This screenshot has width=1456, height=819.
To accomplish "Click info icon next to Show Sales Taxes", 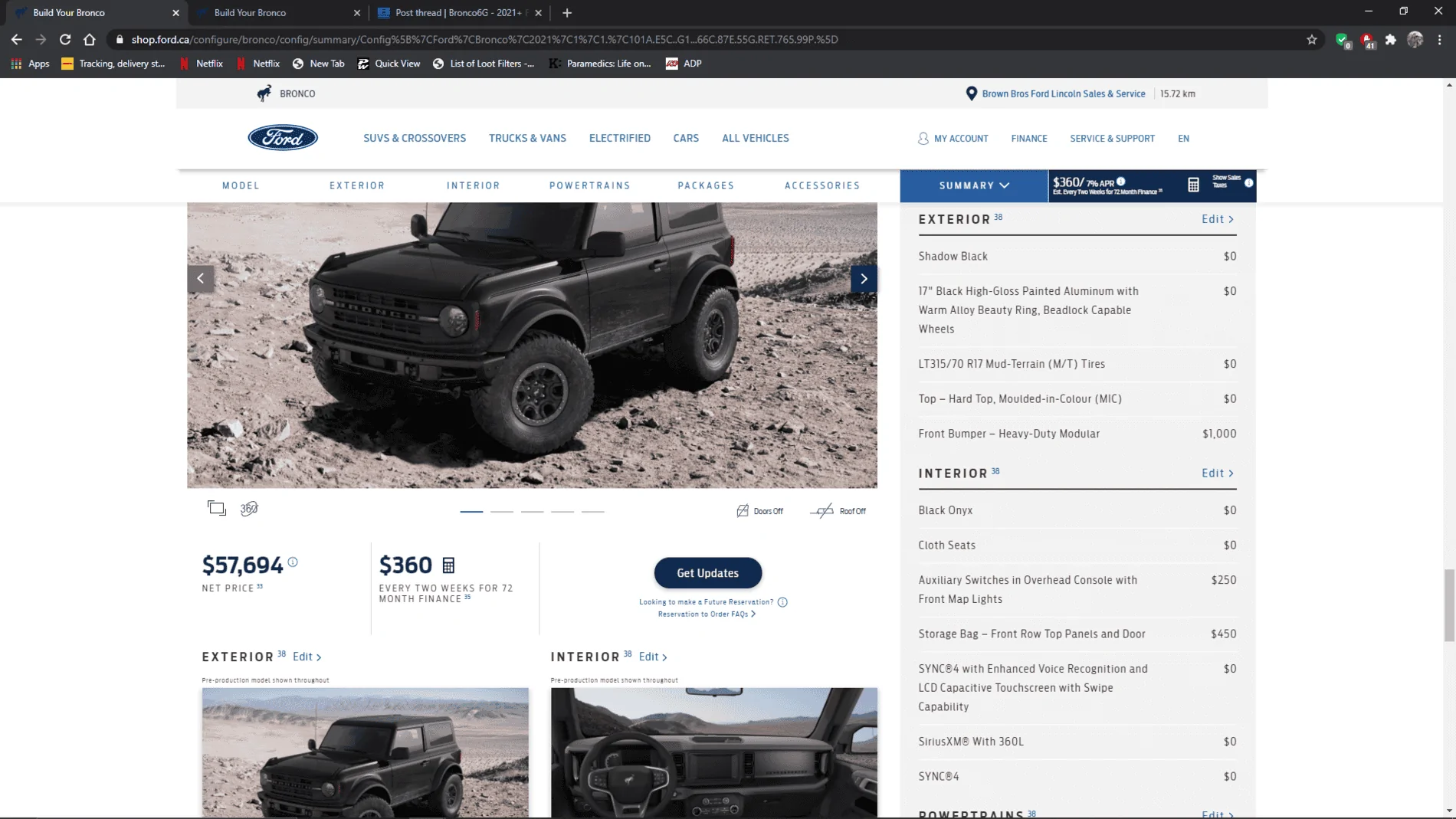I will click(x=1249, y=182).
